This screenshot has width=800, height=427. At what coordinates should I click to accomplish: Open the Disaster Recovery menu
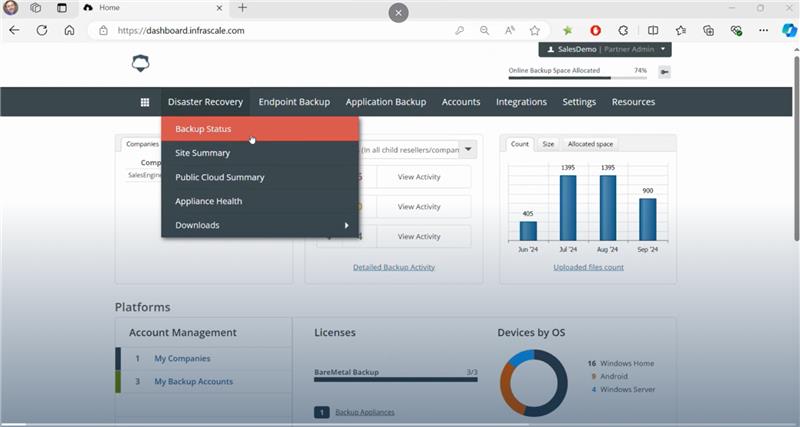(205, 102)
